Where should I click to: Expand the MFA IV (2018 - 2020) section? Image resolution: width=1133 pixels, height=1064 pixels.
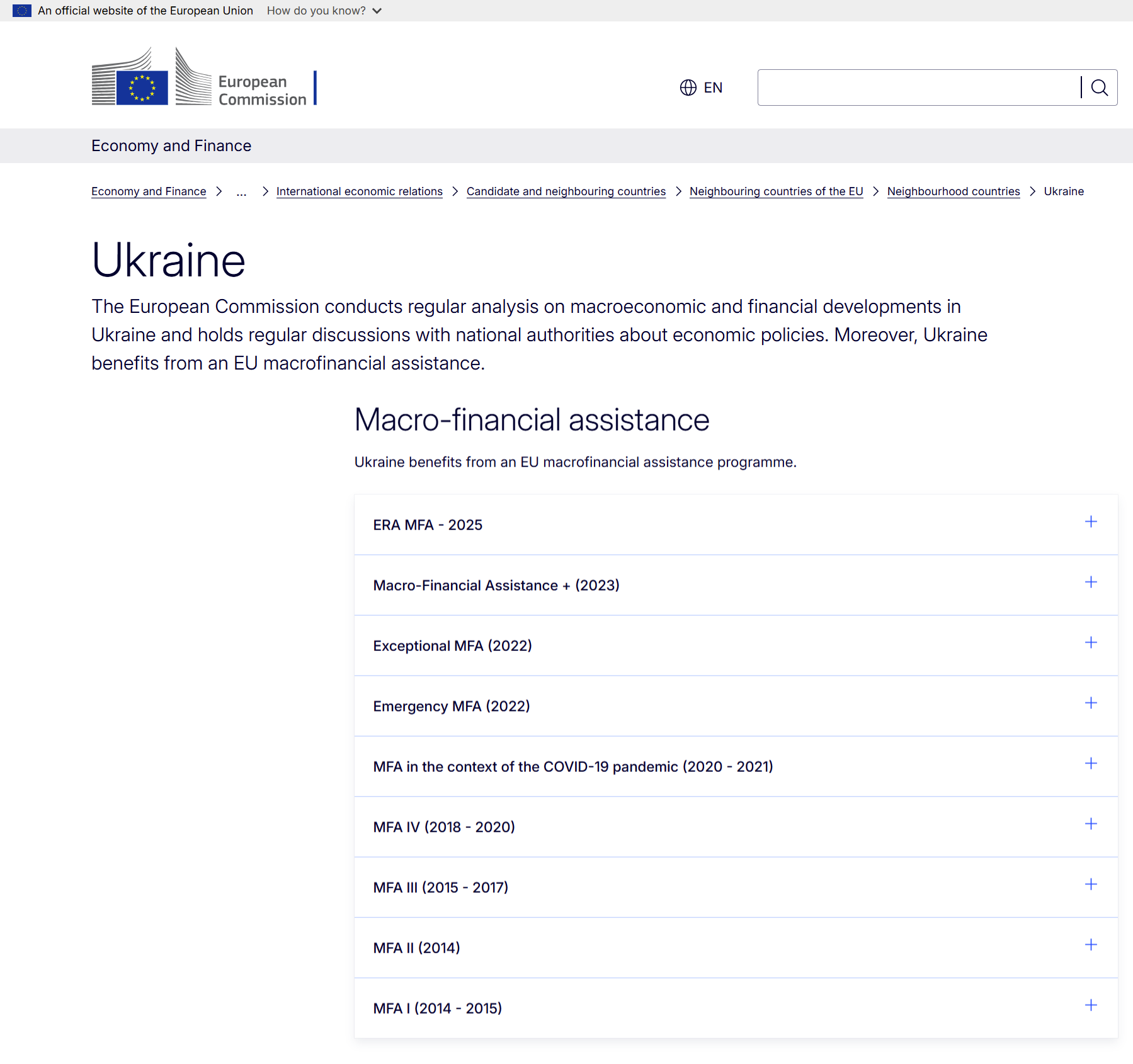pyautogui.click(x=1091, y=824)
